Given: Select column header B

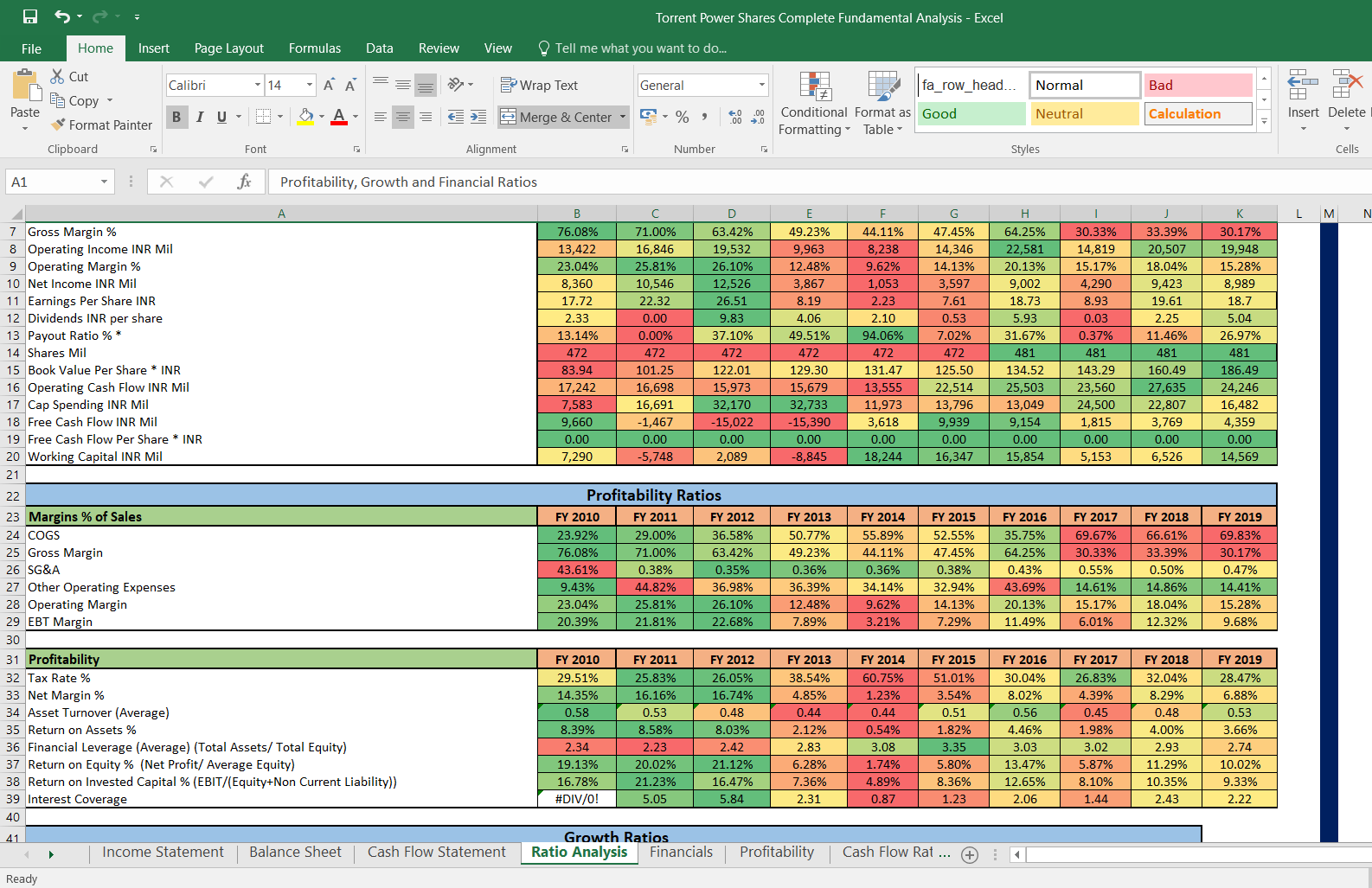Looking at the screenshot, I should coord(577,214).
